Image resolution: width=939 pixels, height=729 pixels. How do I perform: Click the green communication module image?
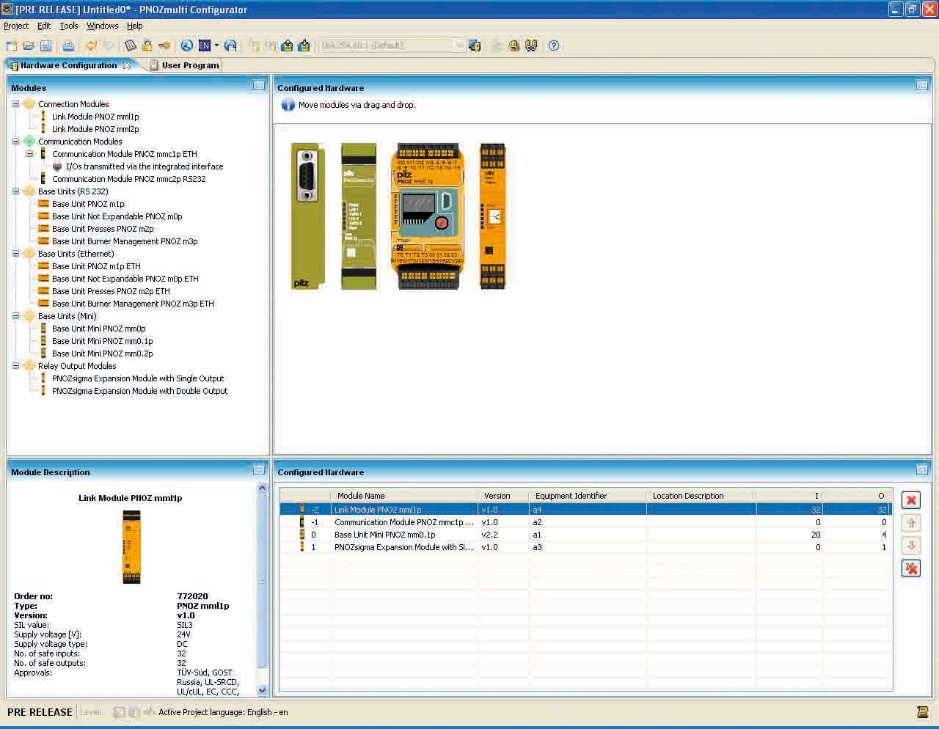click(x=359, y=216)
